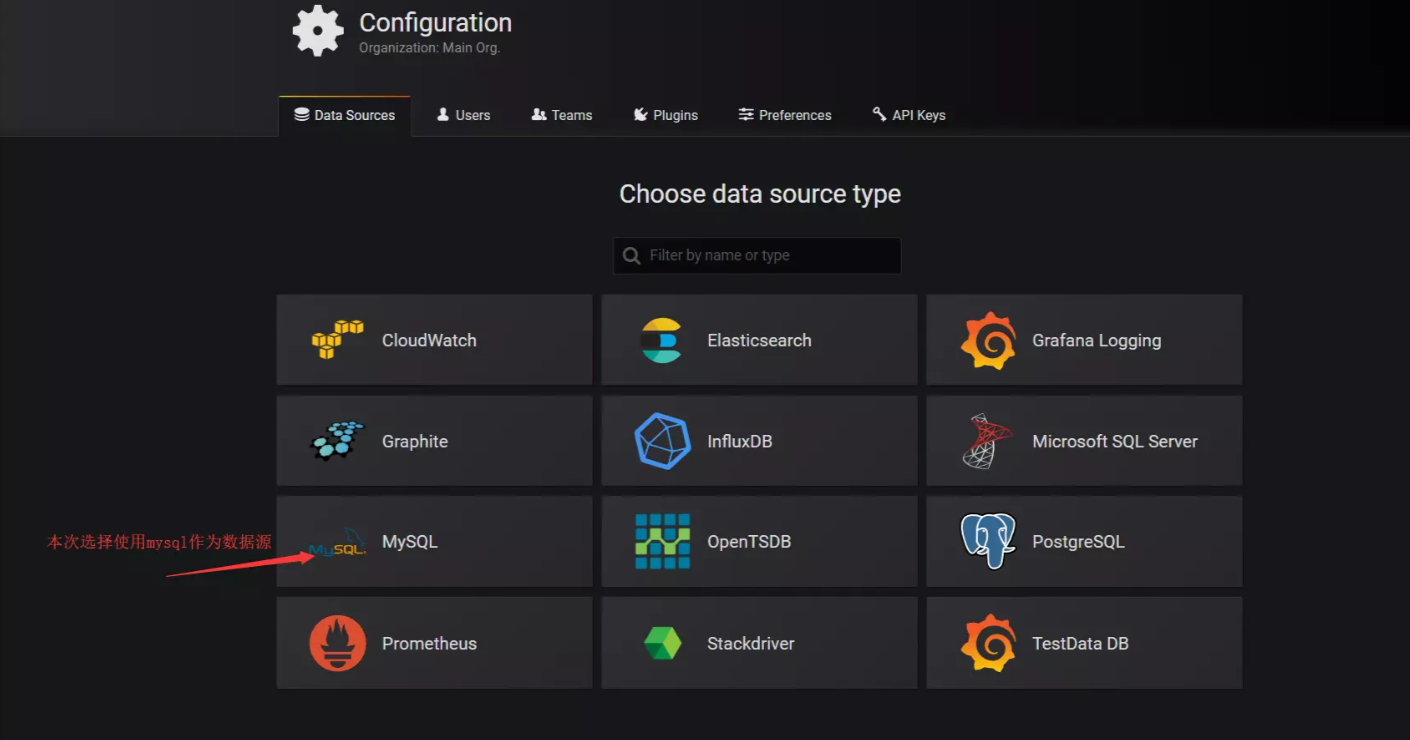Viewport: 1410px width, 740px height.
Task: Click the Prometheus torch icon
Action: (337, 643)
